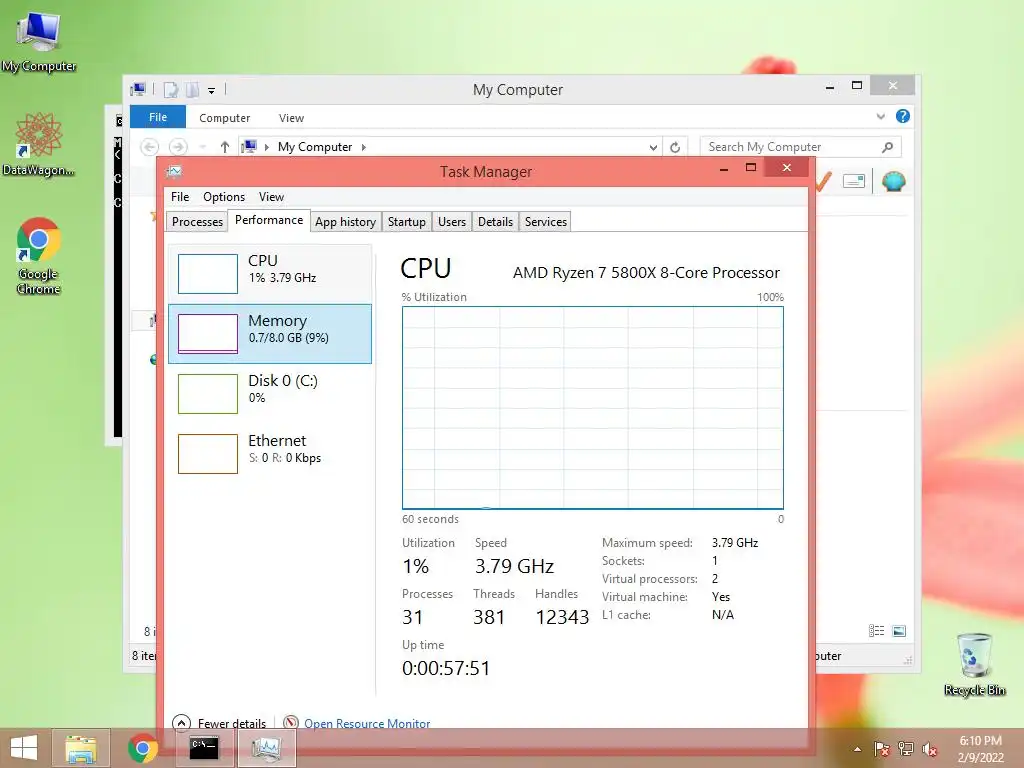The height and width of the screenshot is (768, 1024).
Task: Click the Up arrow in My Computer
Action: [225, 147]
